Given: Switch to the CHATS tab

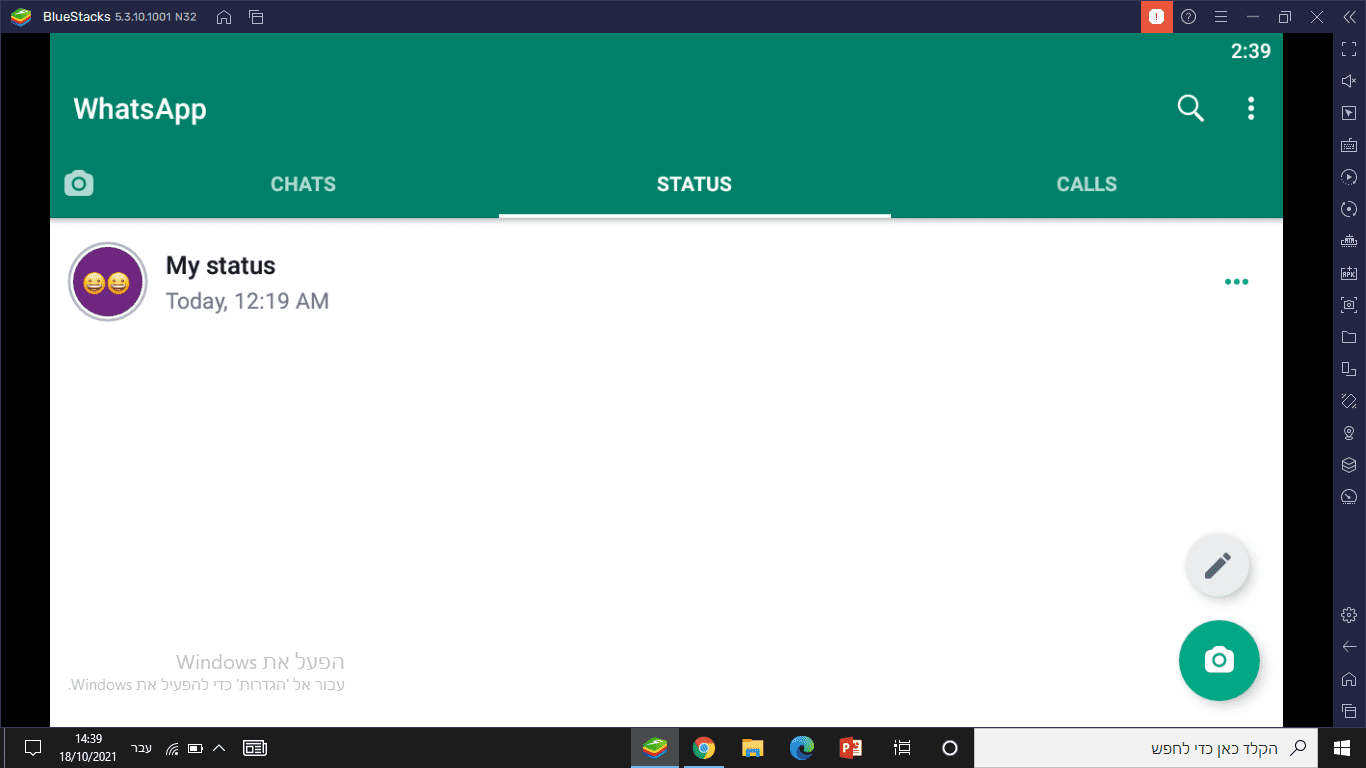Looking at the screenshot, I should [303, 184].
